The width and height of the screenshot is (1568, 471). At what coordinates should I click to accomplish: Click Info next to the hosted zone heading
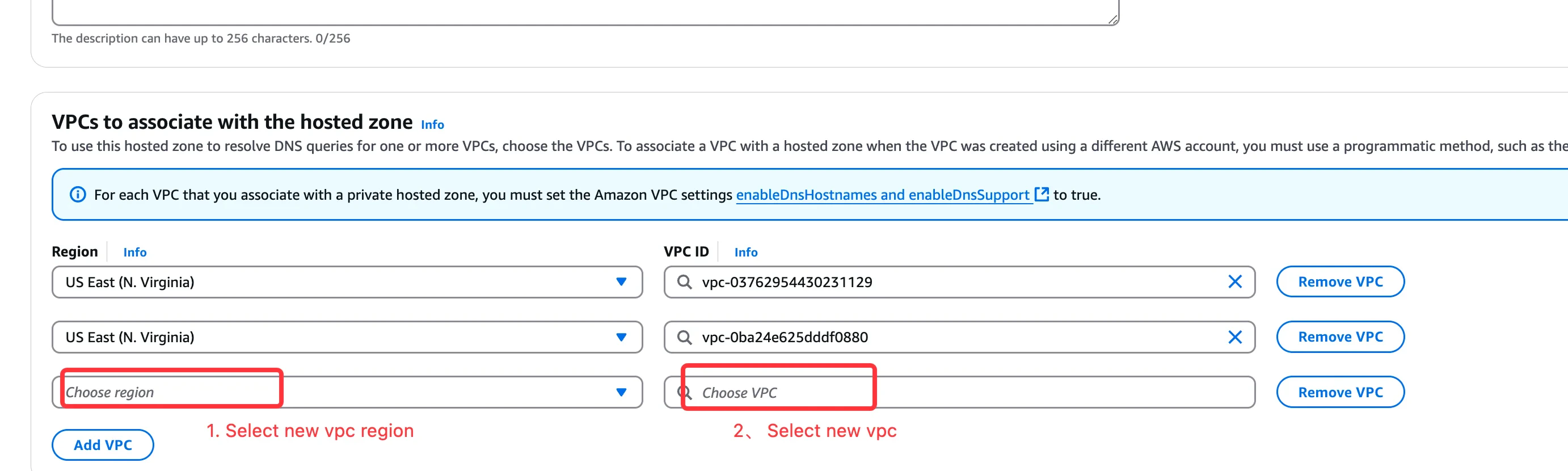433,124
